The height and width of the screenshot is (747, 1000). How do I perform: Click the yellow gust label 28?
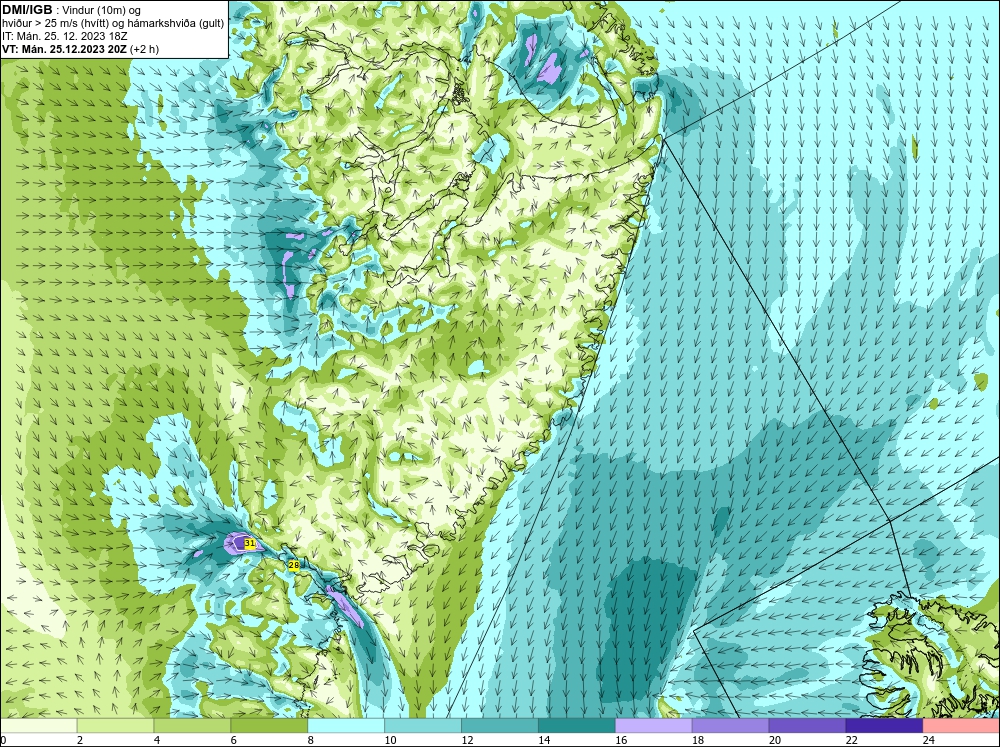[x=294, y=565]
